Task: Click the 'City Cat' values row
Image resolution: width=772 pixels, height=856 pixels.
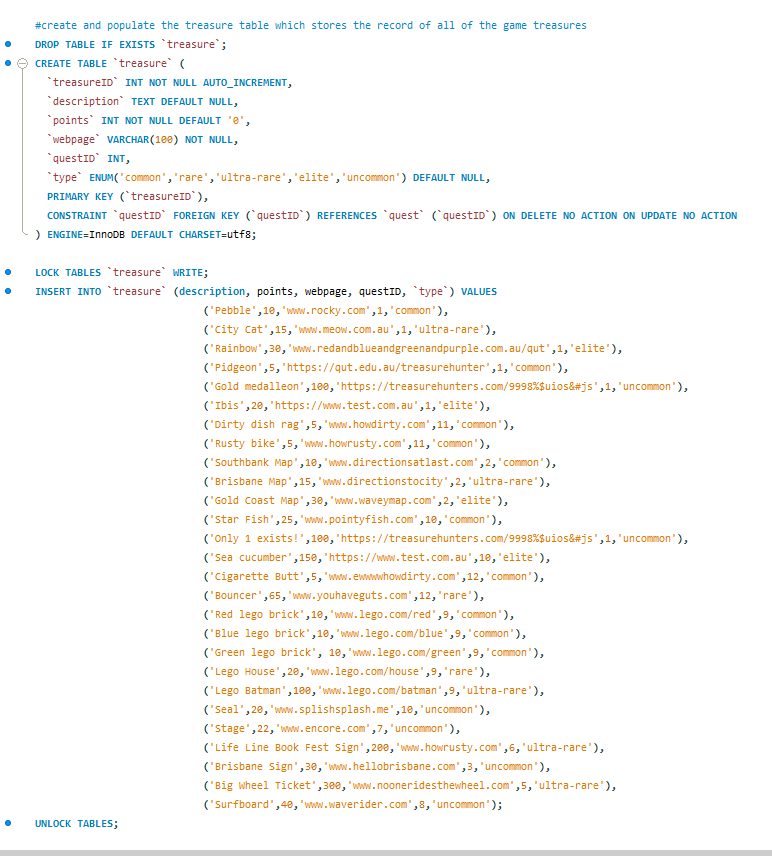Action: [x=350, y=329]
